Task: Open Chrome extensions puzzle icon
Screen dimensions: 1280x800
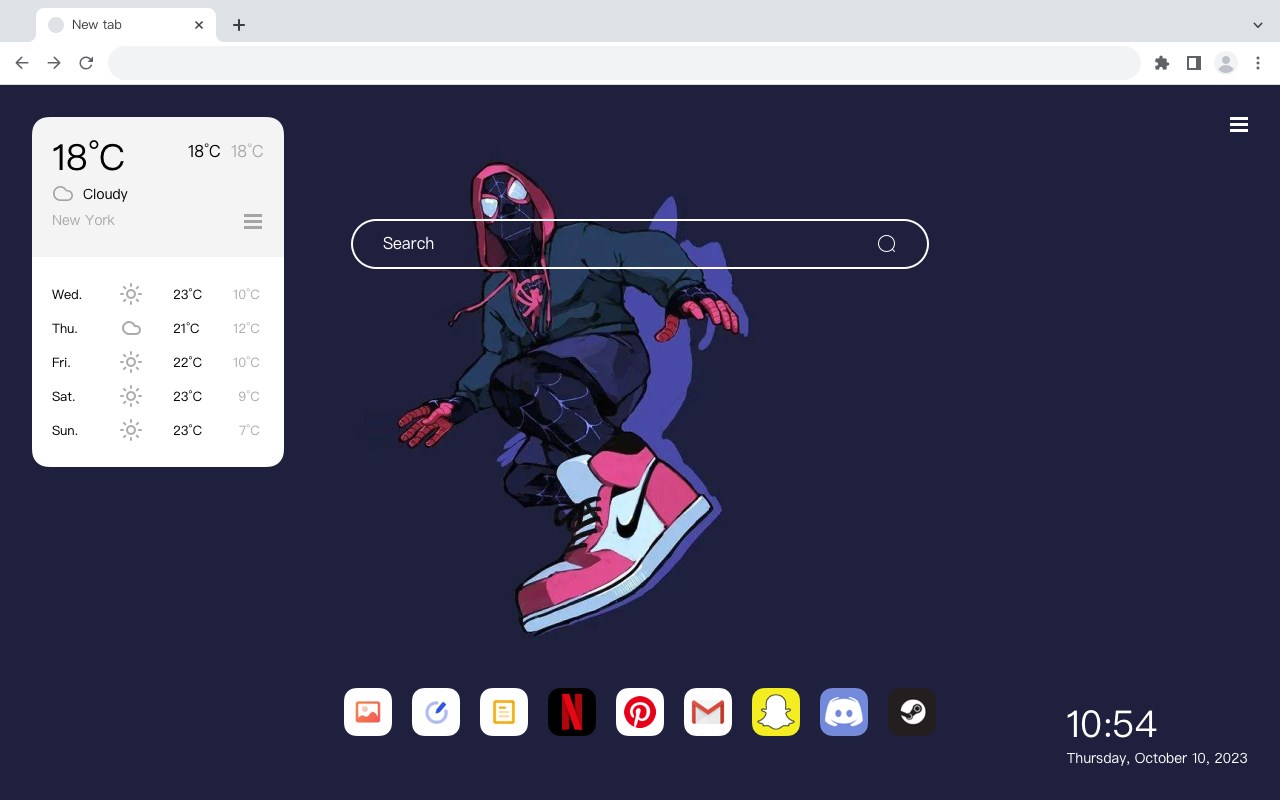Action: 1162,63
